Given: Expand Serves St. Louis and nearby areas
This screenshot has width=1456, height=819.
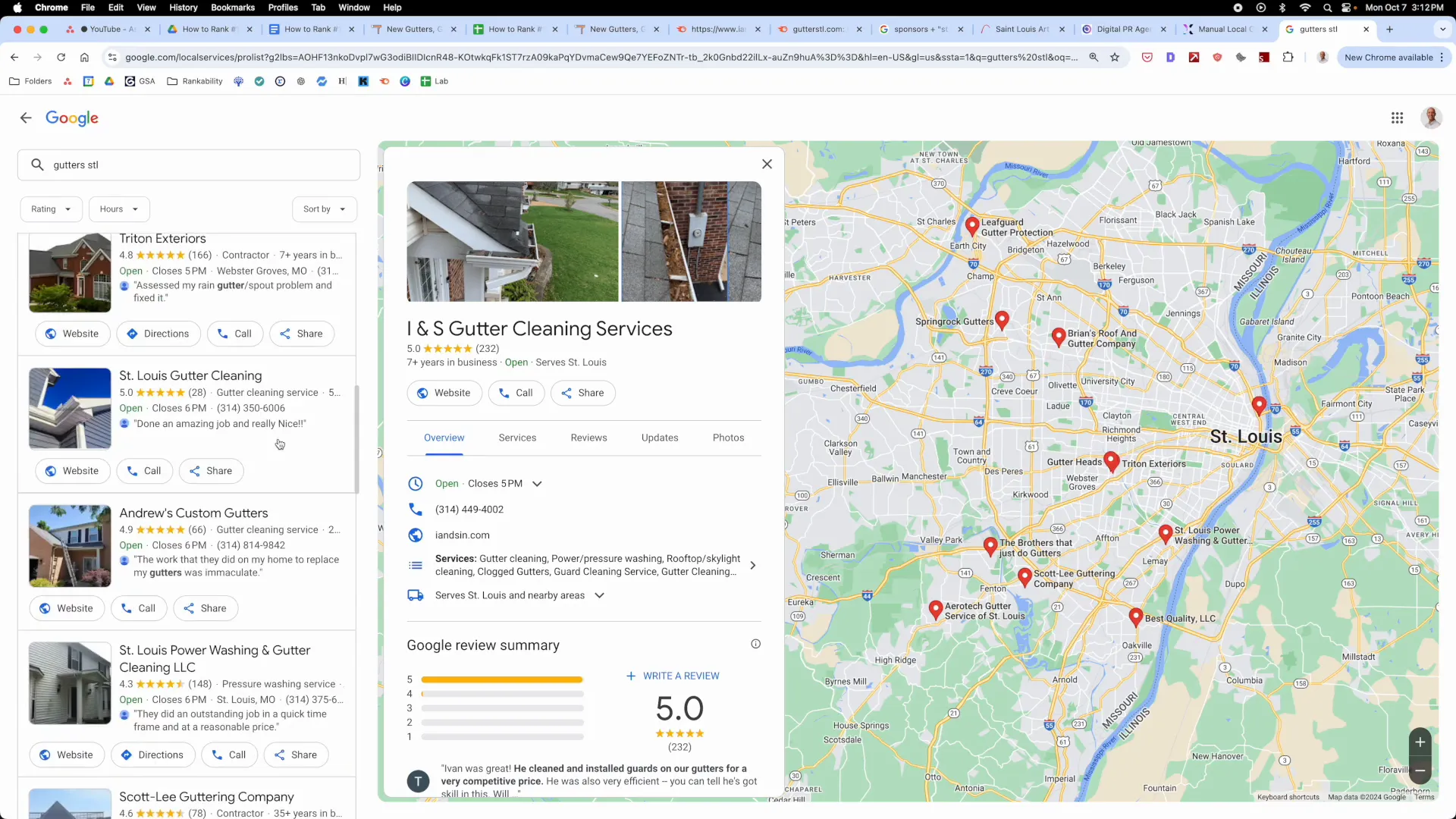Looking at the screenshot, I should [x=599, y=595].
